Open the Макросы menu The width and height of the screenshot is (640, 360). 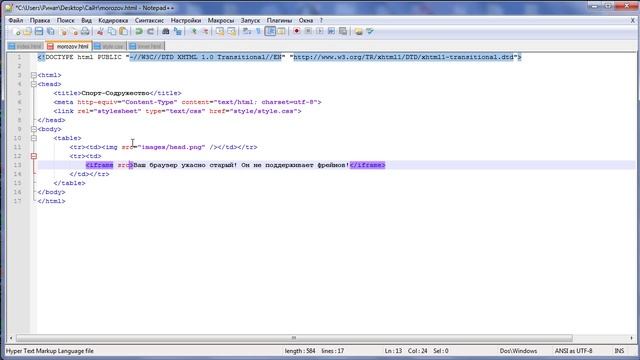(x=221, y=20)
